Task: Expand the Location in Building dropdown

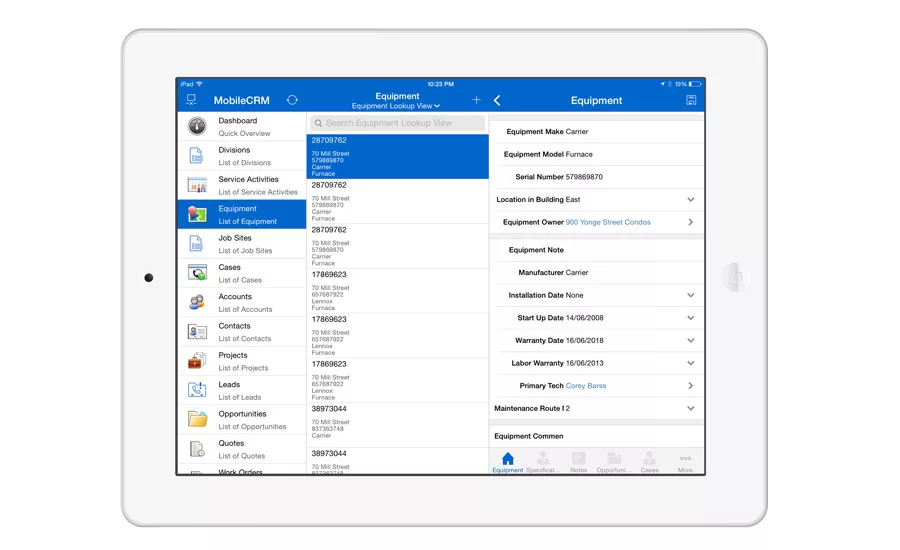Action: (x=690, y=200)
